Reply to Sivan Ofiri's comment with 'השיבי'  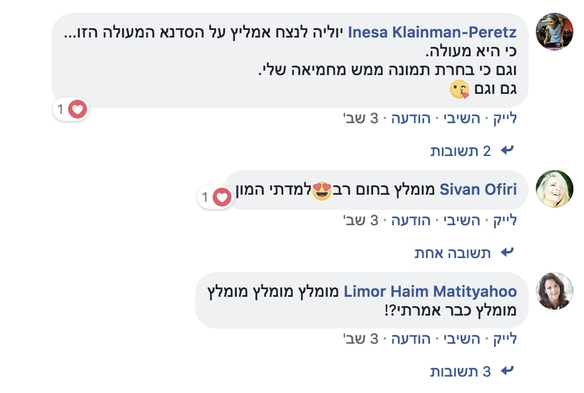tap(462, 221)
